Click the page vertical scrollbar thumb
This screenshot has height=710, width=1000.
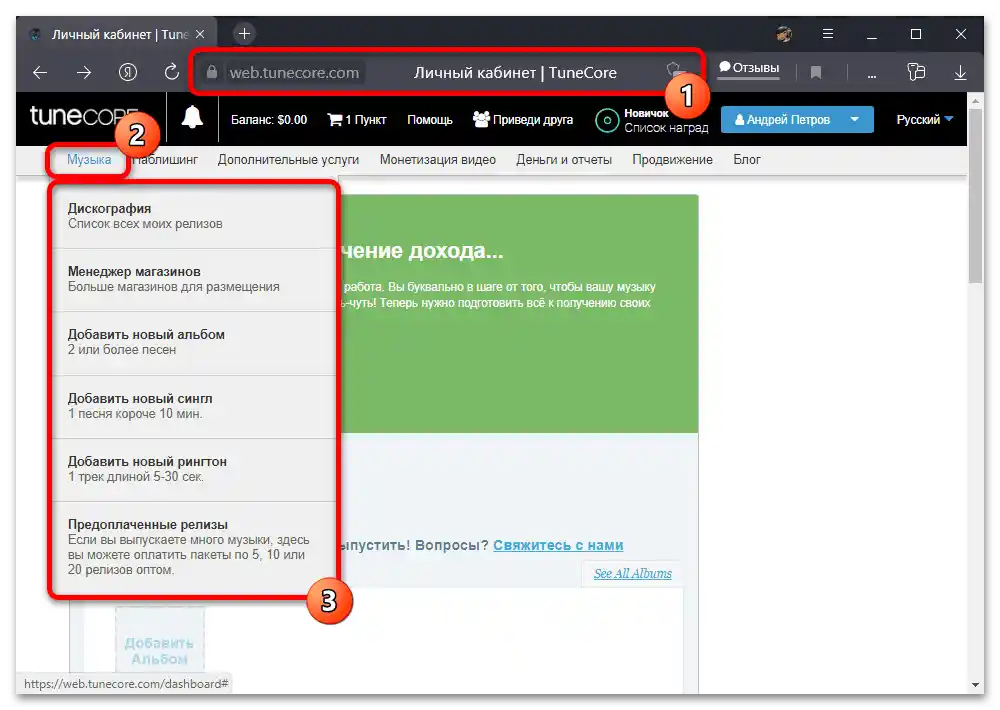tap(975, 196)
